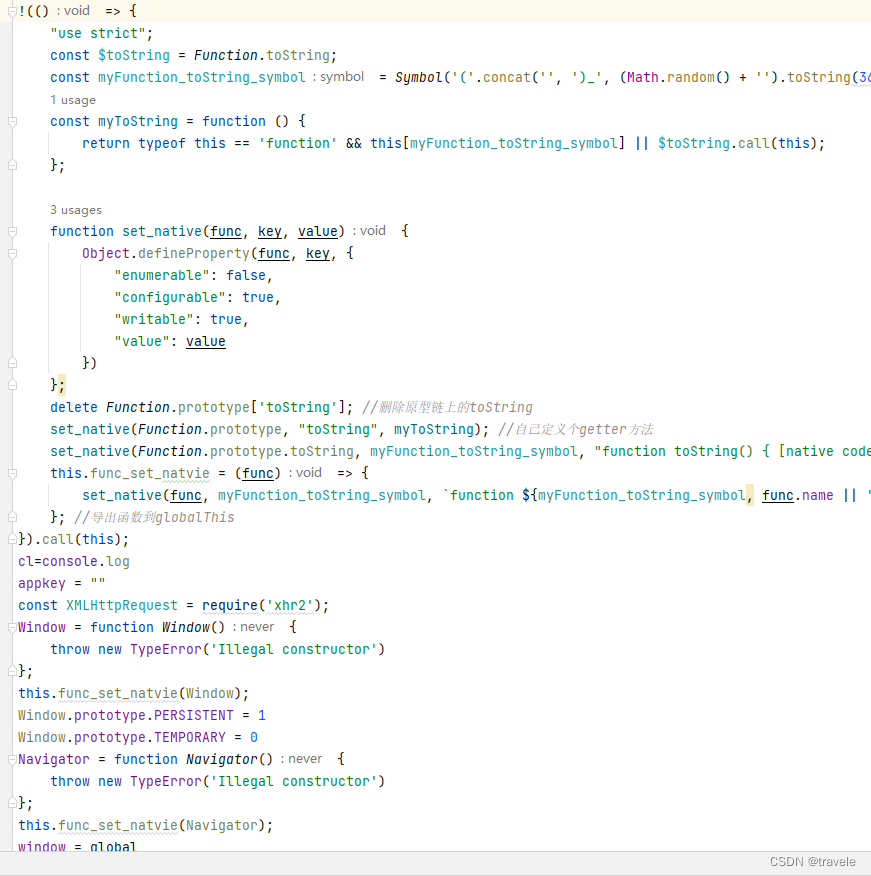This screenshot has height=876, width=871.
Task: Click the ':void' inline return type hint on set_native
Action: click(x=370, y=231)
